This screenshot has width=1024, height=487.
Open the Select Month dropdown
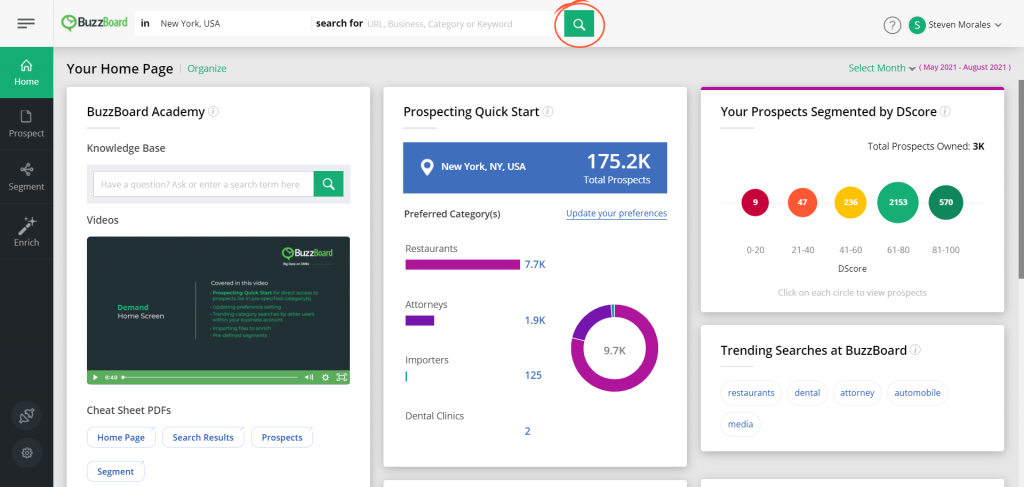point(882,68)
